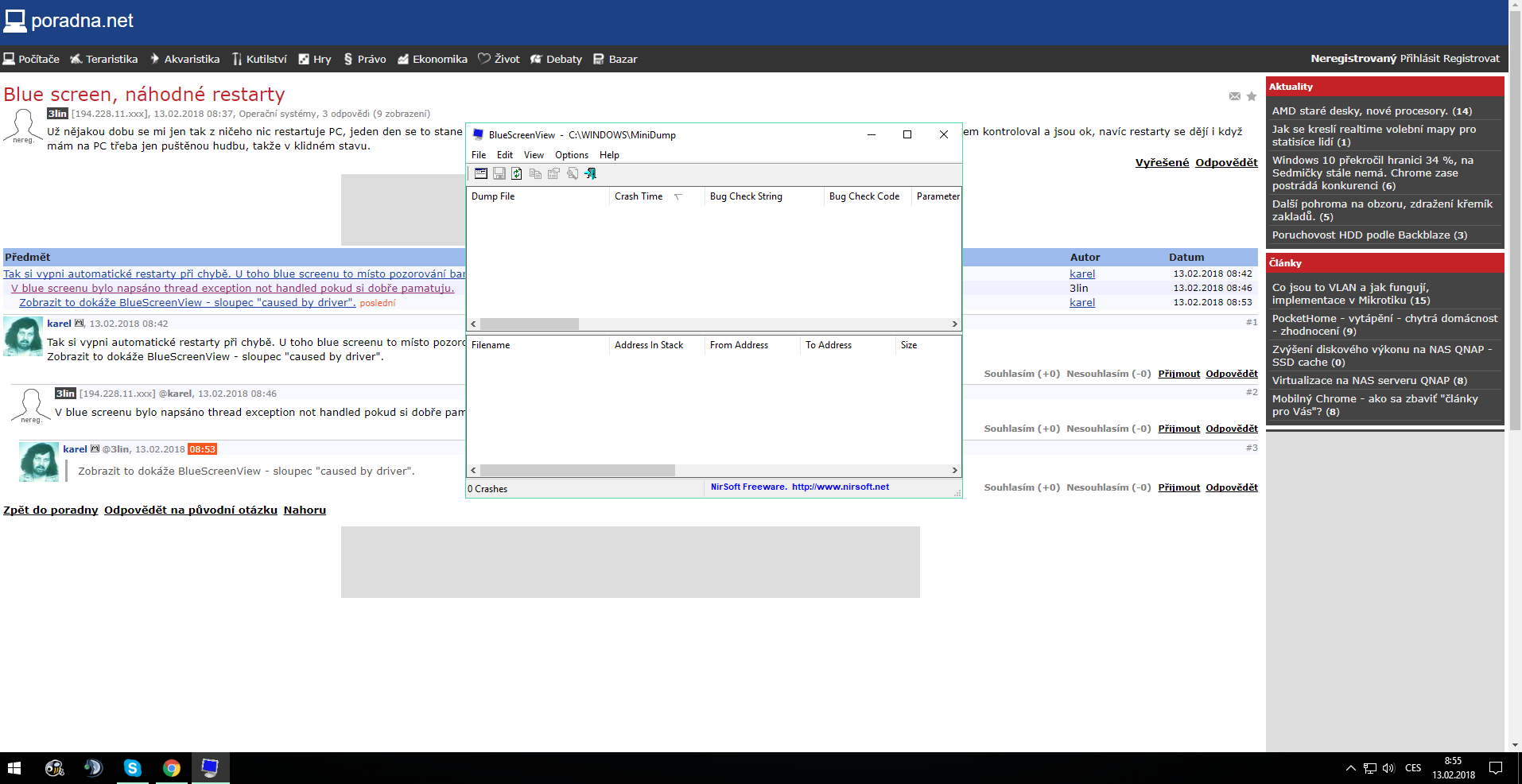
Task: Click the Properties toolbar icon in BlueScreenView
Action: coord(553,173)
